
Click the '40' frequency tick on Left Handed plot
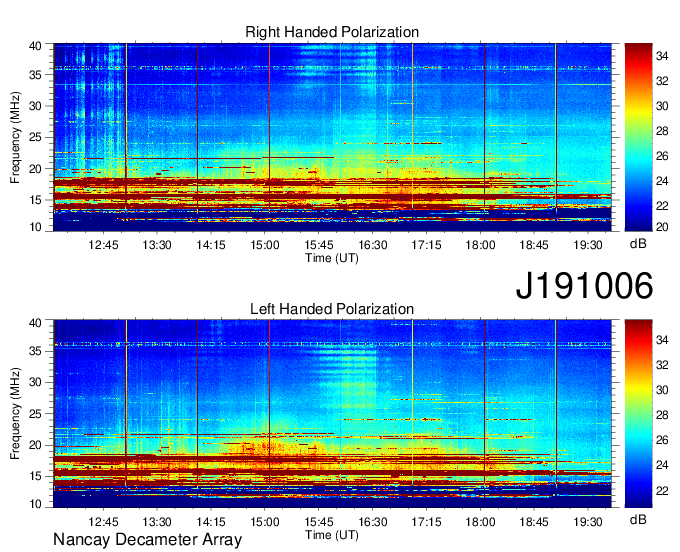[35, 322]
